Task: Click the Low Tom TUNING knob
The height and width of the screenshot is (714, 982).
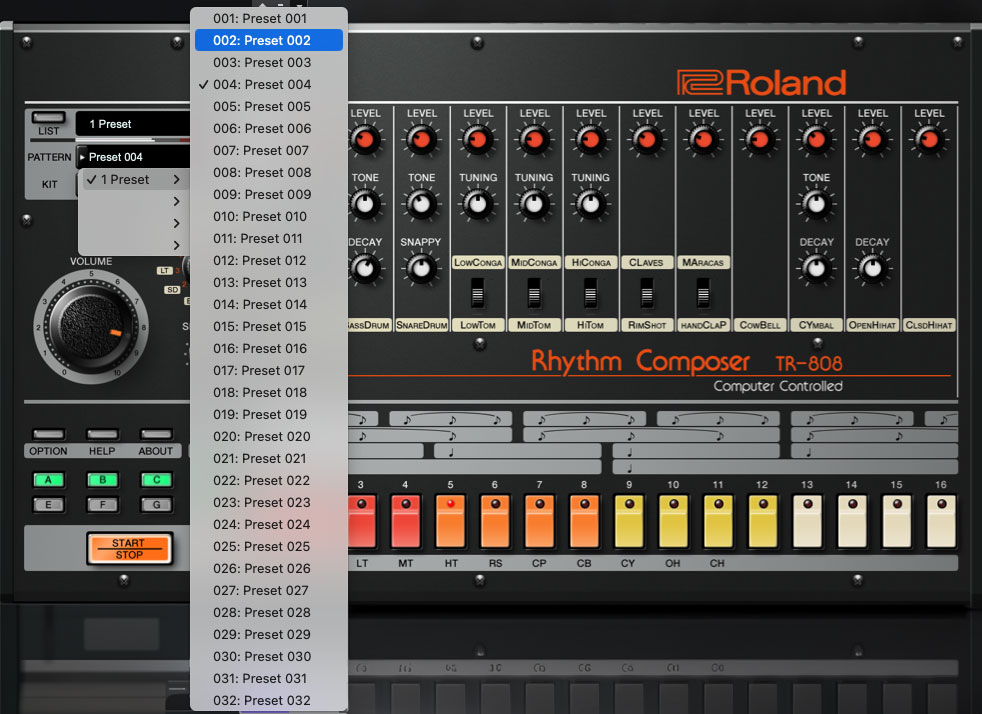Action: pyautogui.click(x=478, y=204)
